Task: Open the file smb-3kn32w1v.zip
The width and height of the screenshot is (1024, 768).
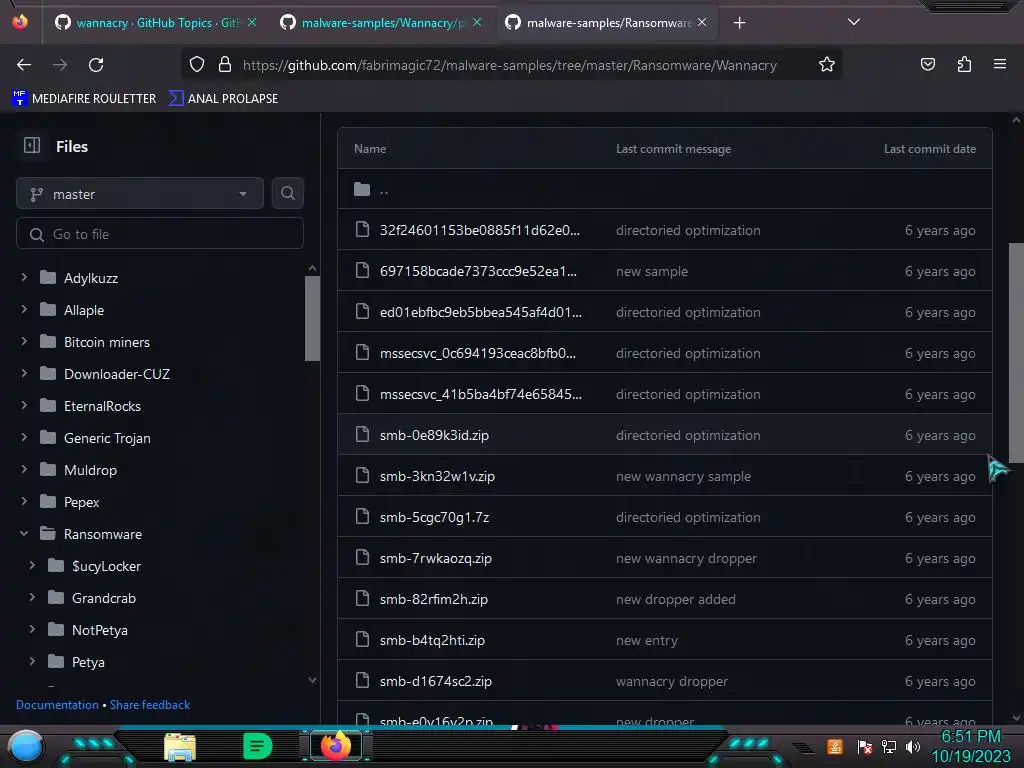Action: coord(437,476)
